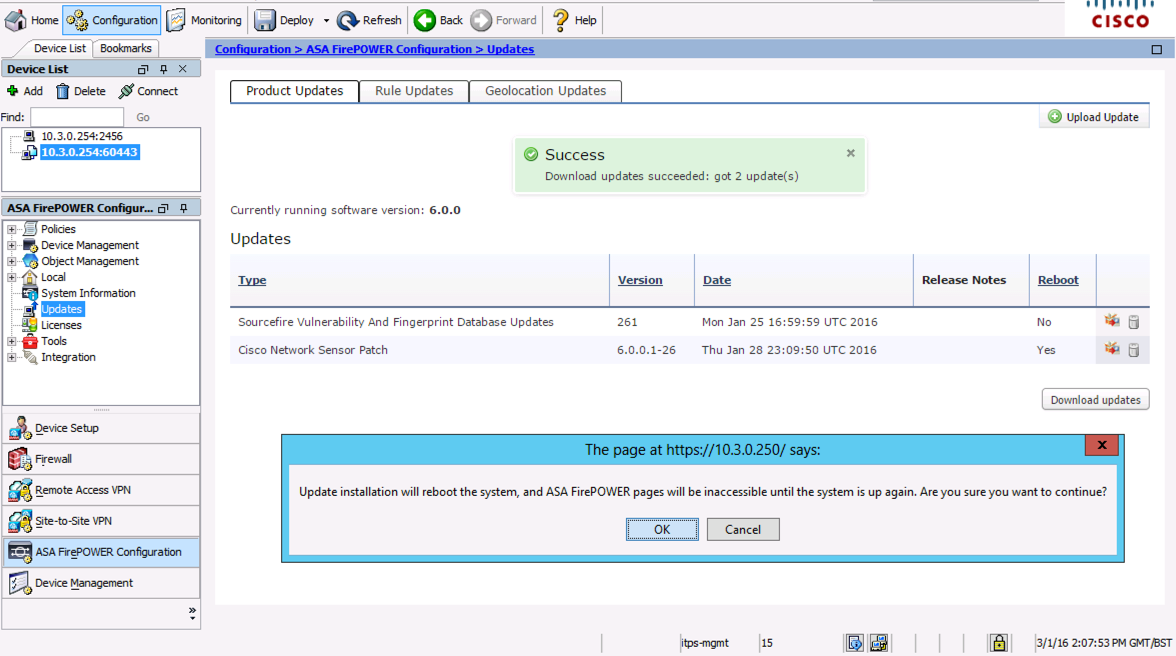Click the Deploy save icon

coord(265,20)
